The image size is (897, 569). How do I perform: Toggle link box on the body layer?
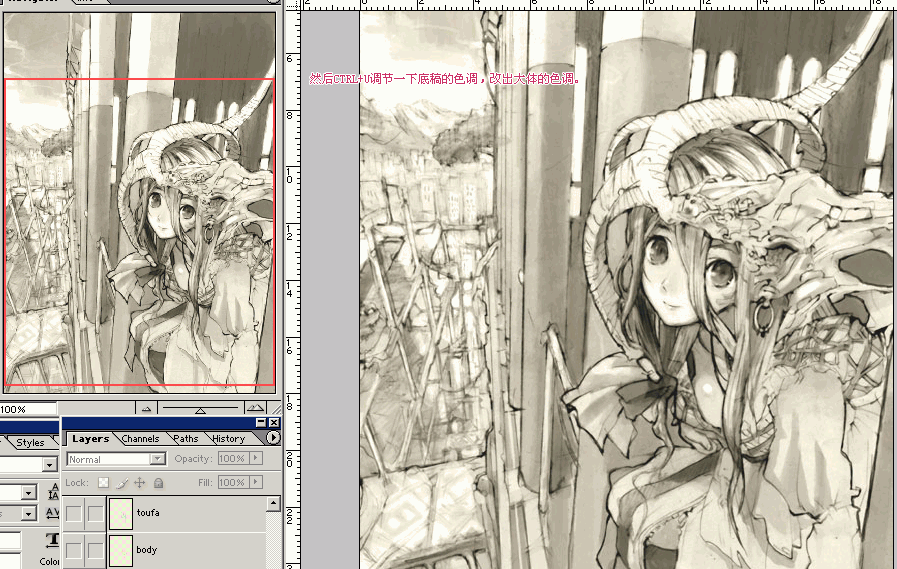point(96,551)
